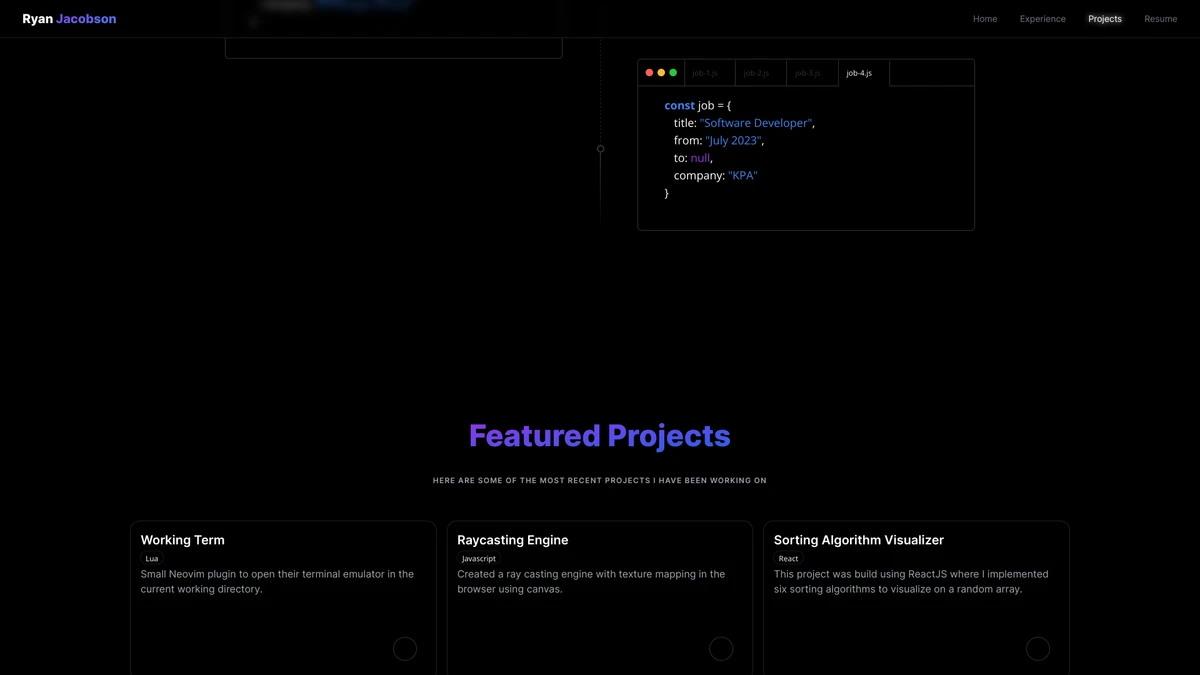Click the "Here are some of the most recent projects" subtitle
Viewport: 1200px width, 675px height.
(600, 481)
